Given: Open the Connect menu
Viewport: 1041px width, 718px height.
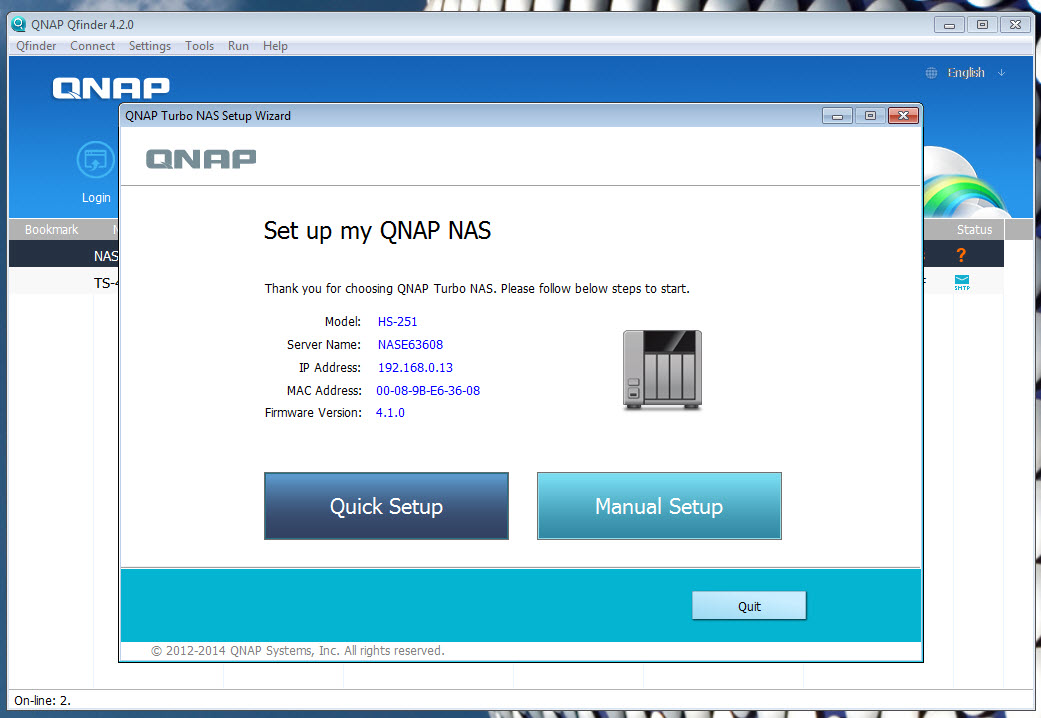Looking at the screenshot, I should (92, 46).
